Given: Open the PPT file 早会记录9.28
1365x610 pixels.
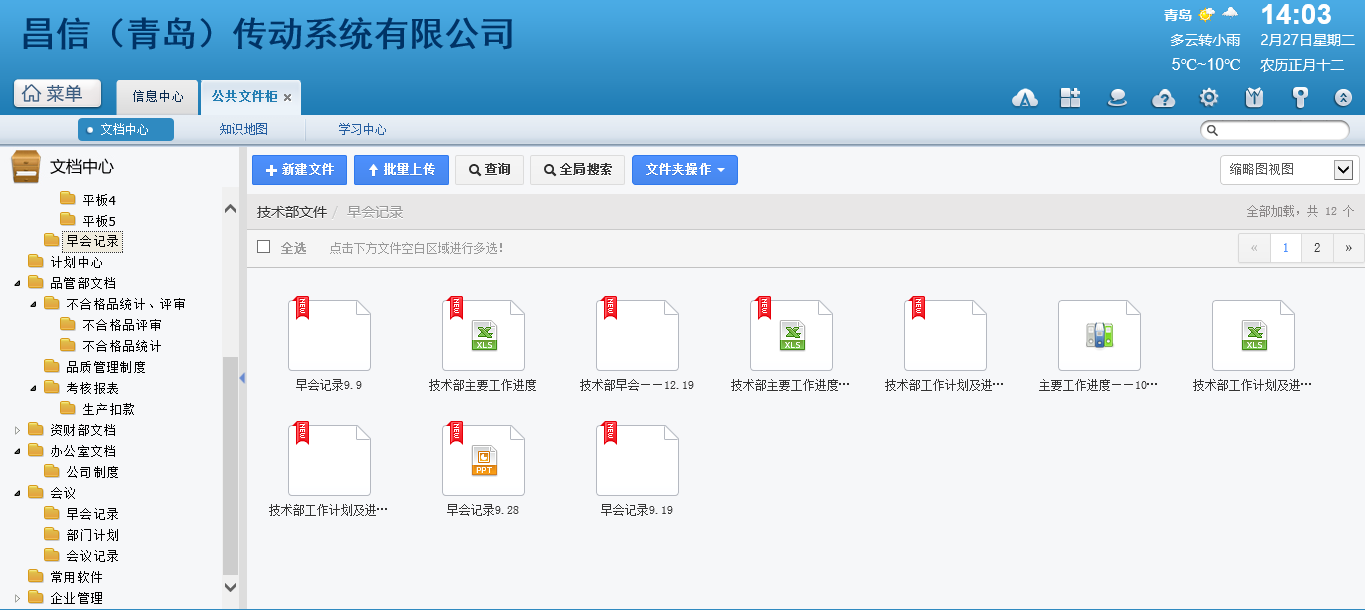Looking at the screenshot, I should (483, 461).
